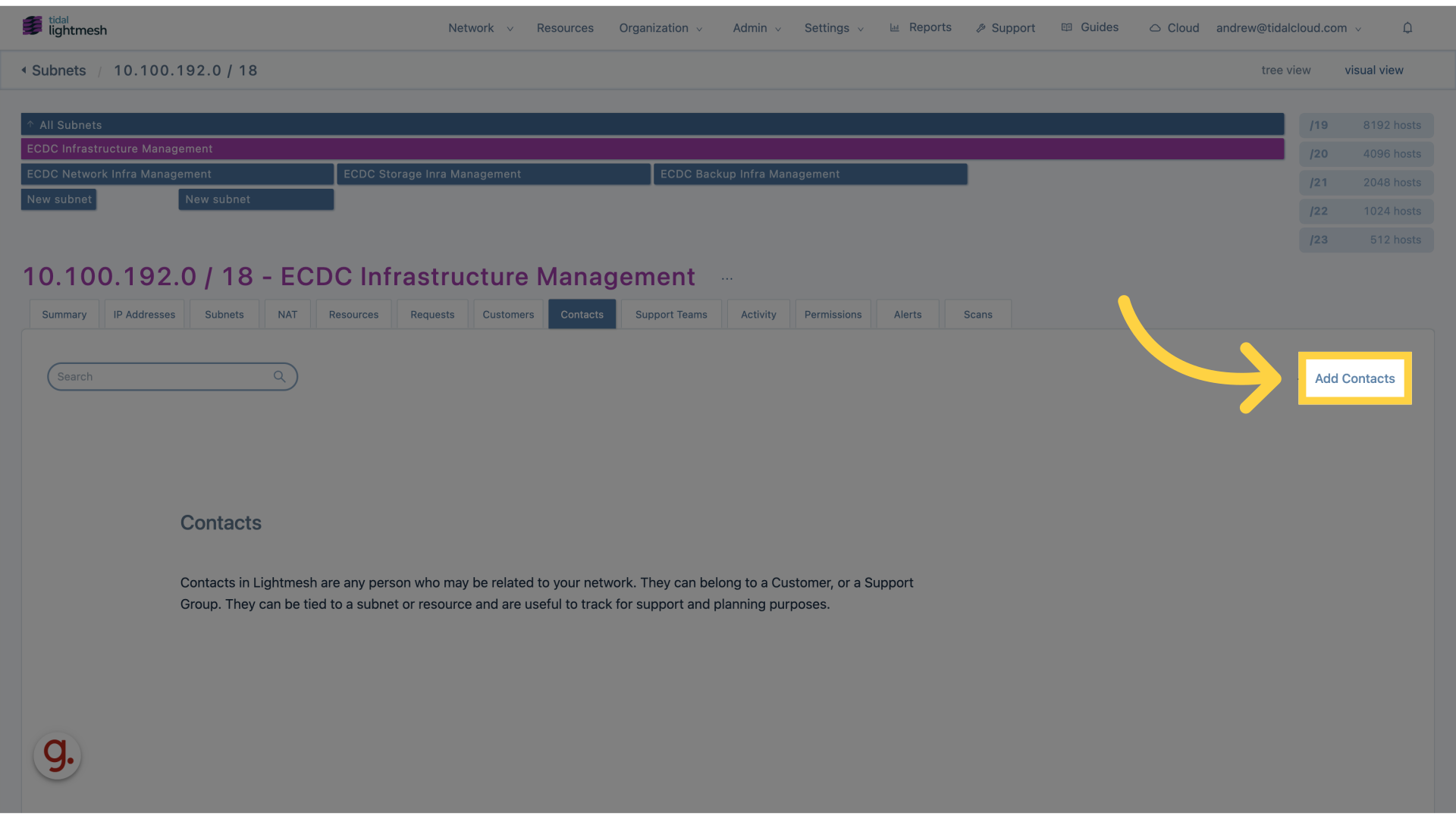Open Cloud page

coord(1183,28)
